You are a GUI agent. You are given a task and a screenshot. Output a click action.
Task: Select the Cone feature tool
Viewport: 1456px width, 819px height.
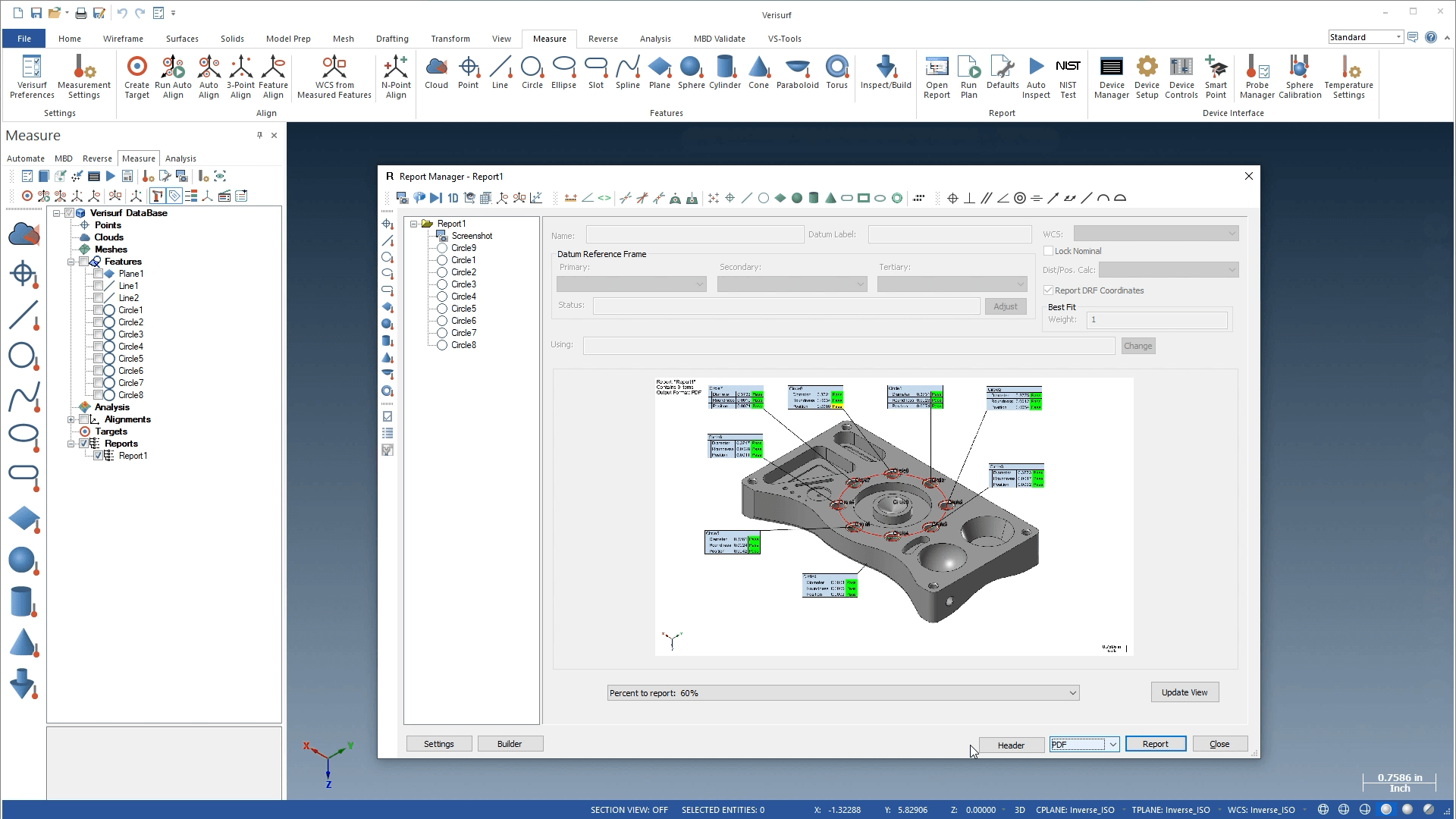pos(758,73)
